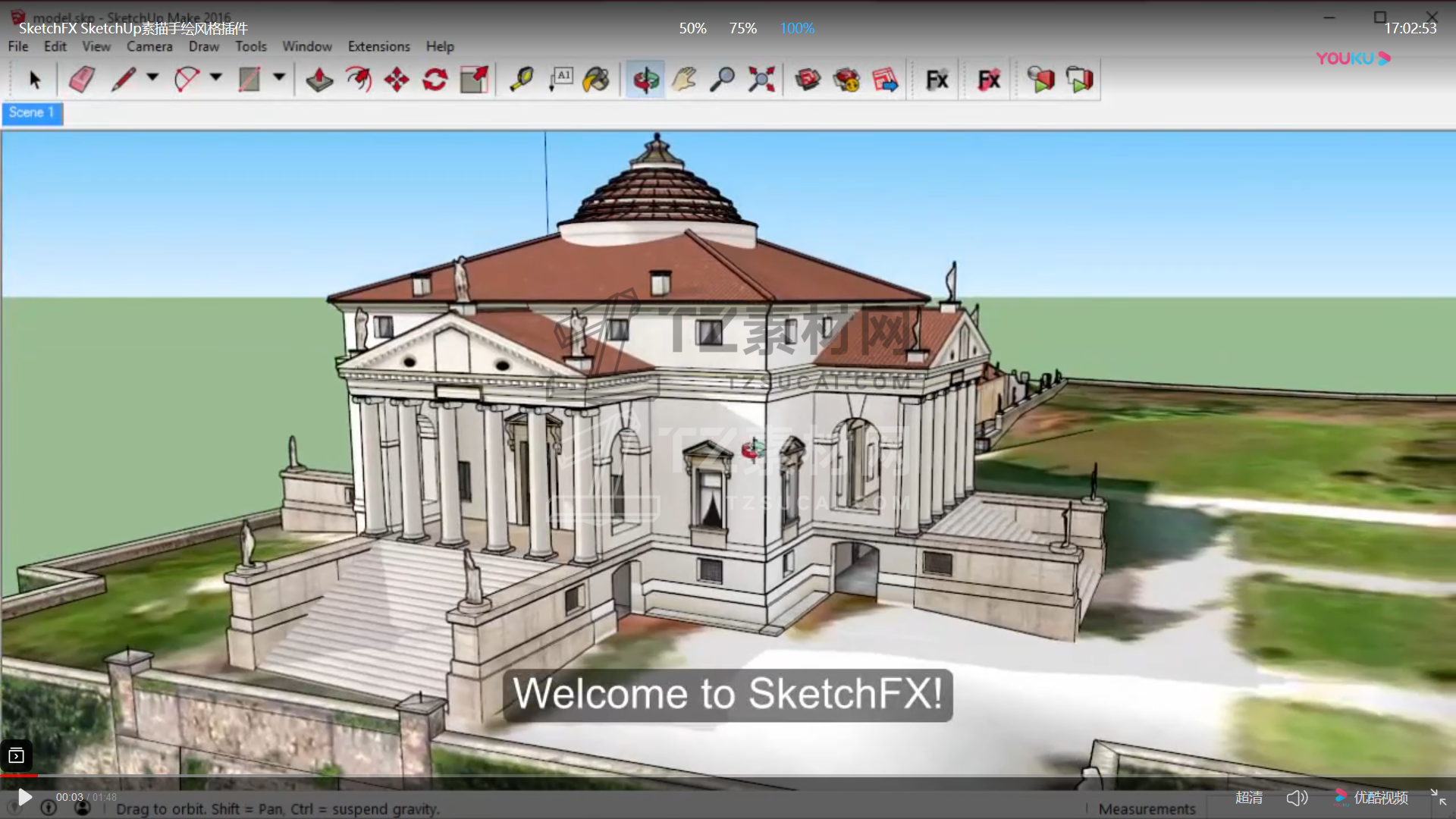Viewport: 1456px width, 819px height.
Task: Exit fullscreen mode in video player
Action: coord(1438,797)
